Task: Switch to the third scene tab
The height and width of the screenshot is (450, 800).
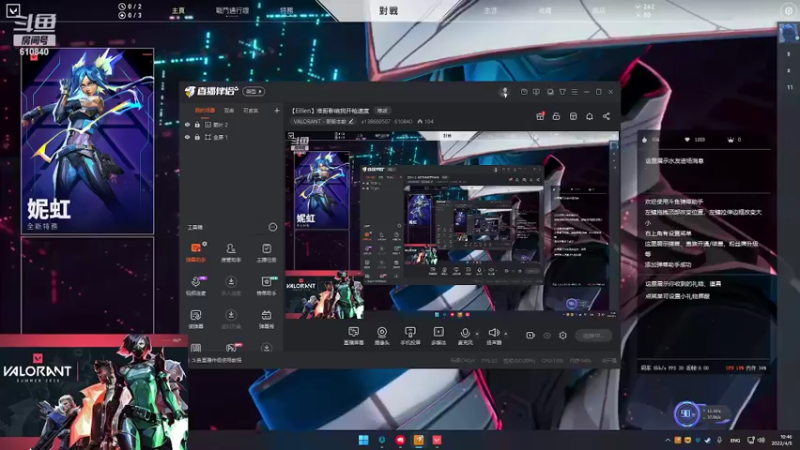Action: click(x=251, y=110)
